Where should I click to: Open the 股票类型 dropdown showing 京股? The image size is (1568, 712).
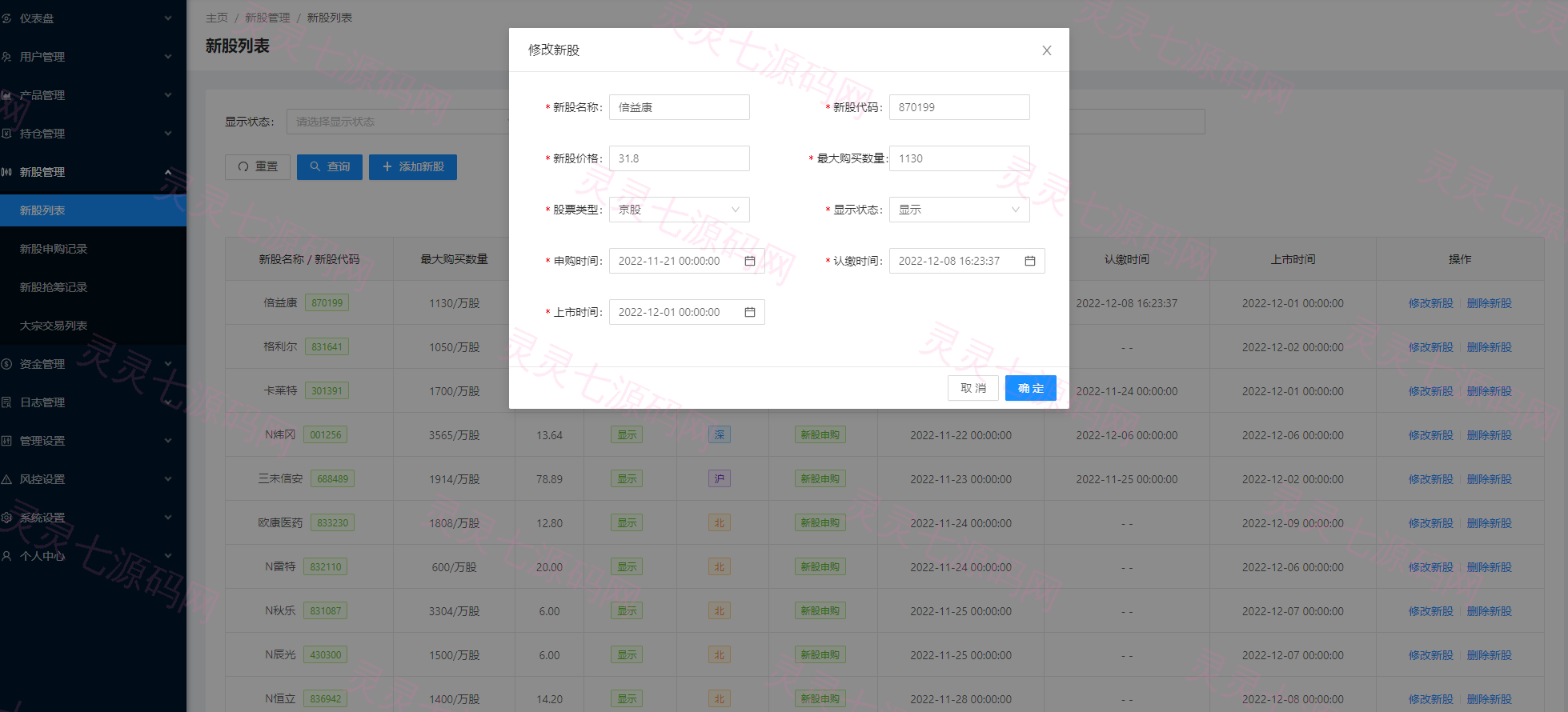(x=680, y=210)
